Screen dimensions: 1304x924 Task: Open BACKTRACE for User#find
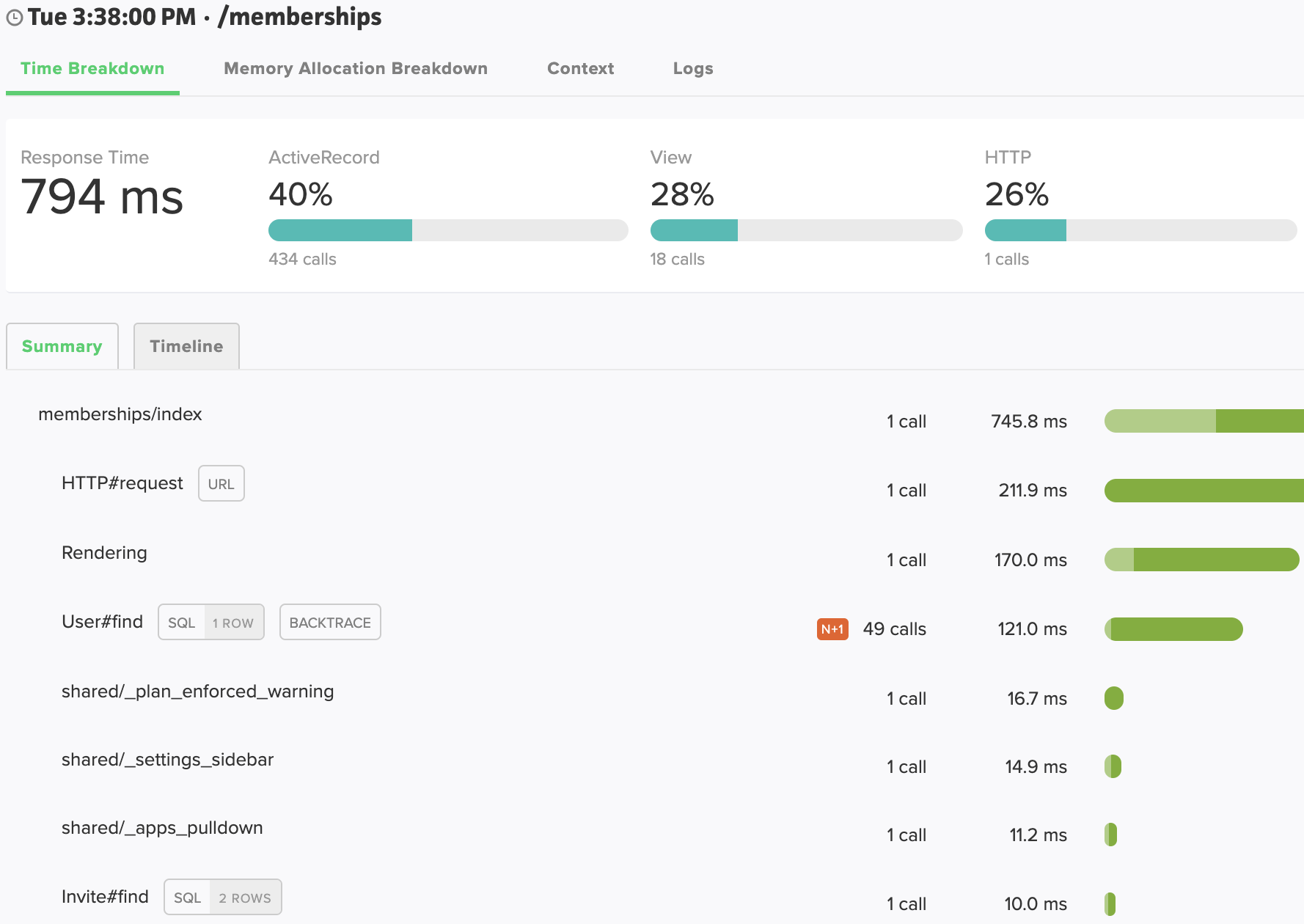click(x=330, y=623)
